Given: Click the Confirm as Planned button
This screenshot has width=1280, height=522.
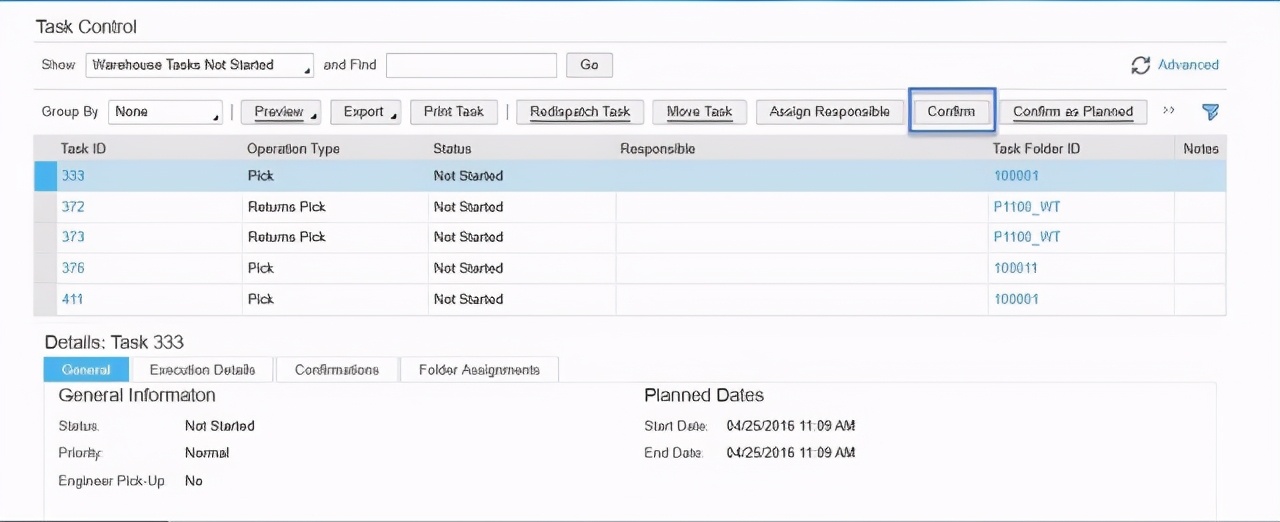Looking at the screenshot, I should click(1073, 112).
